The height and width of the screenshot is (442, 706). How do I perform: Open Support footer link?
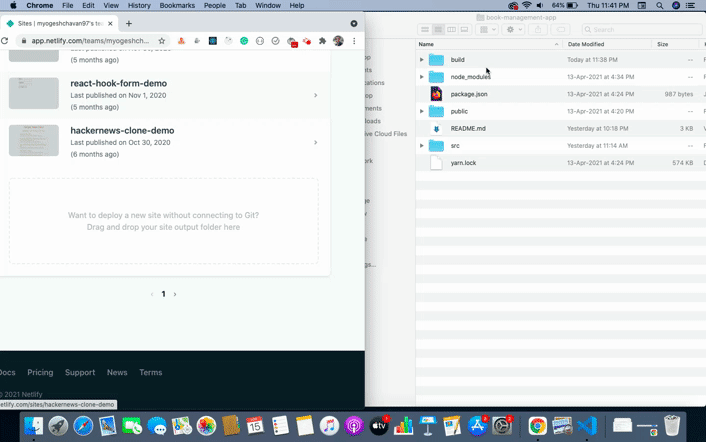coord(80,372)
